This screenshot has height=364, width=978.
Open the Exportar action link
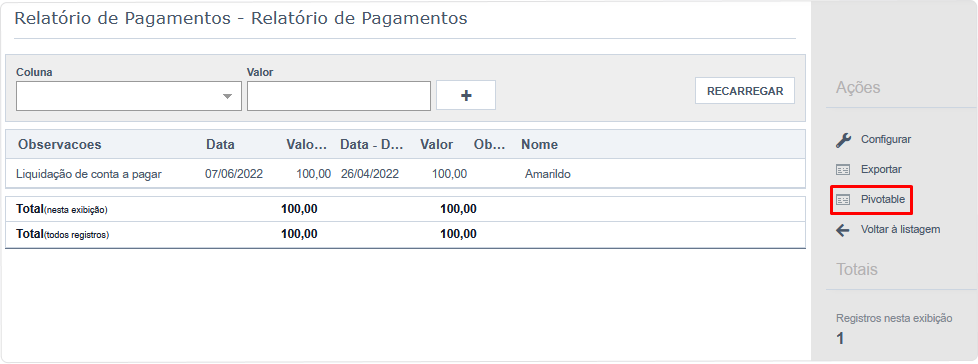click(x=881, y=170)
